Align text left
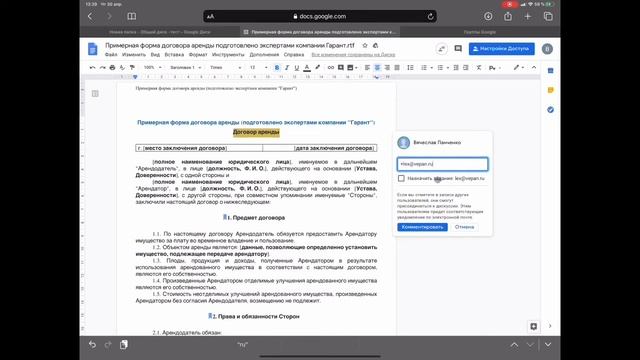 point(367,67)
